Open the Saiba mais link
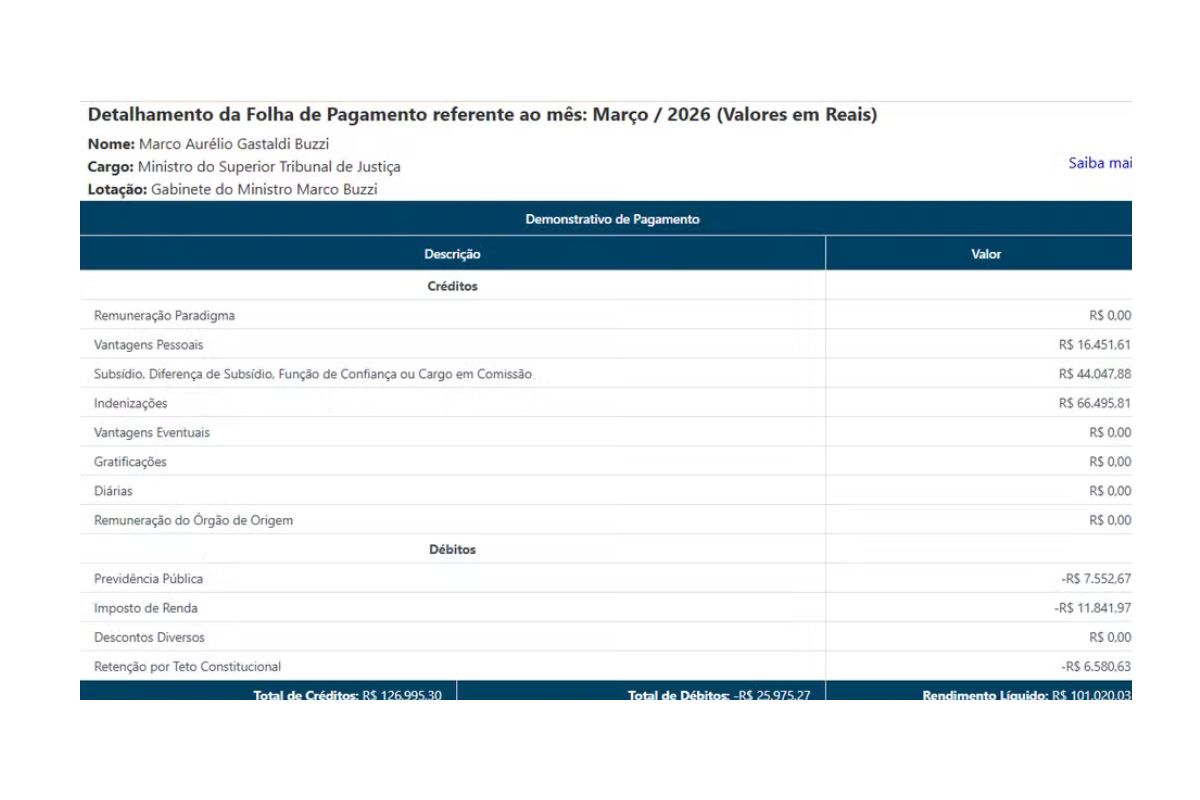This screenshot has height=800, width=1200. click(x=1100, y=163)
